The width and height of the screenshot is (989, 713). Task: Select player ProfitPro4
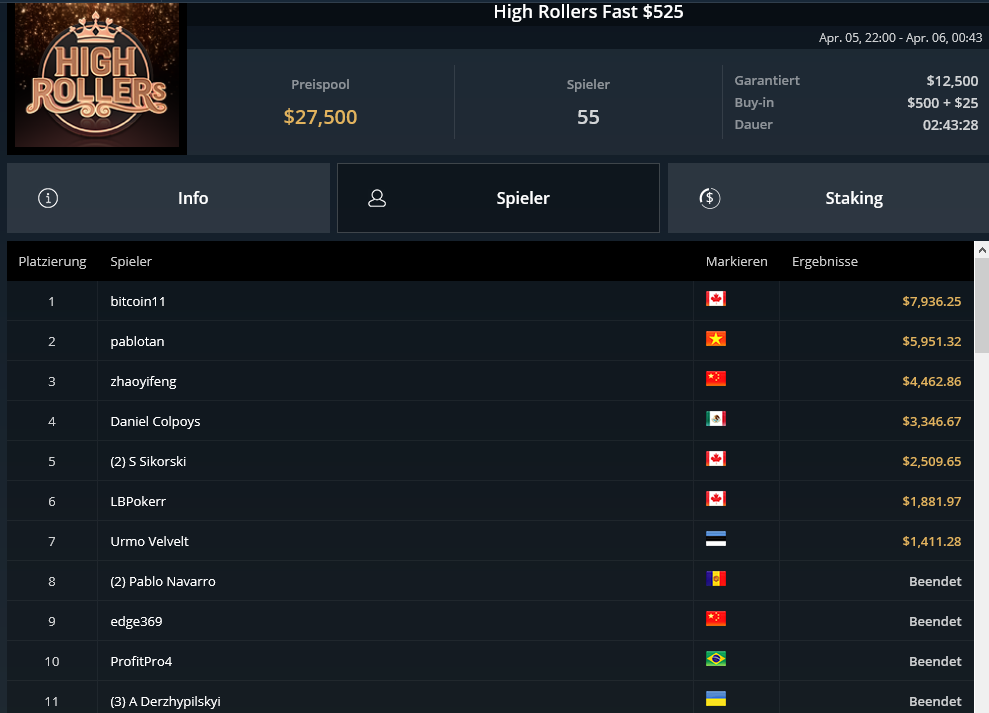click(141, 661)
